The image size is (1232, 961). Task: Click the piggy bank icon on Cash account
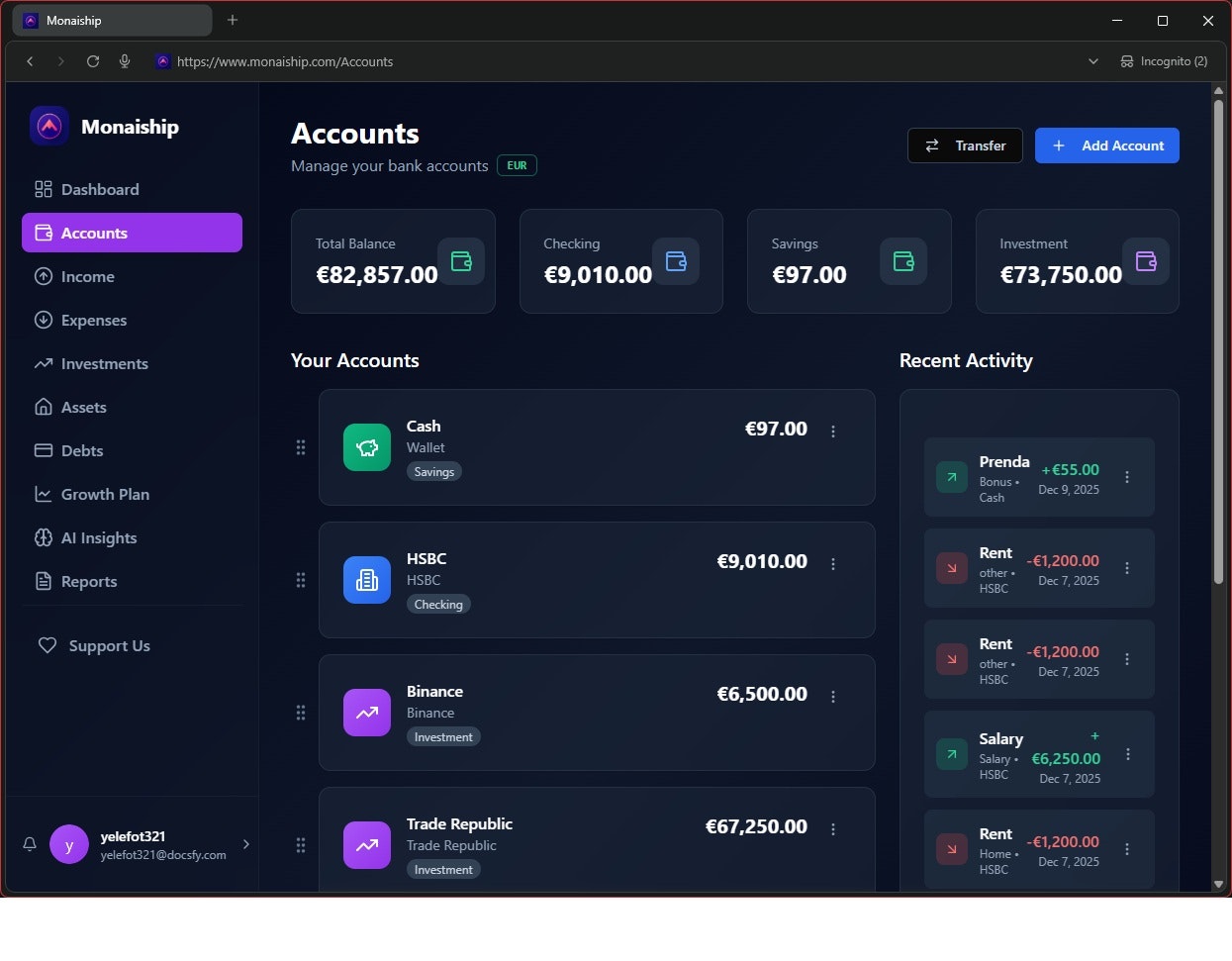pos(366,447)
